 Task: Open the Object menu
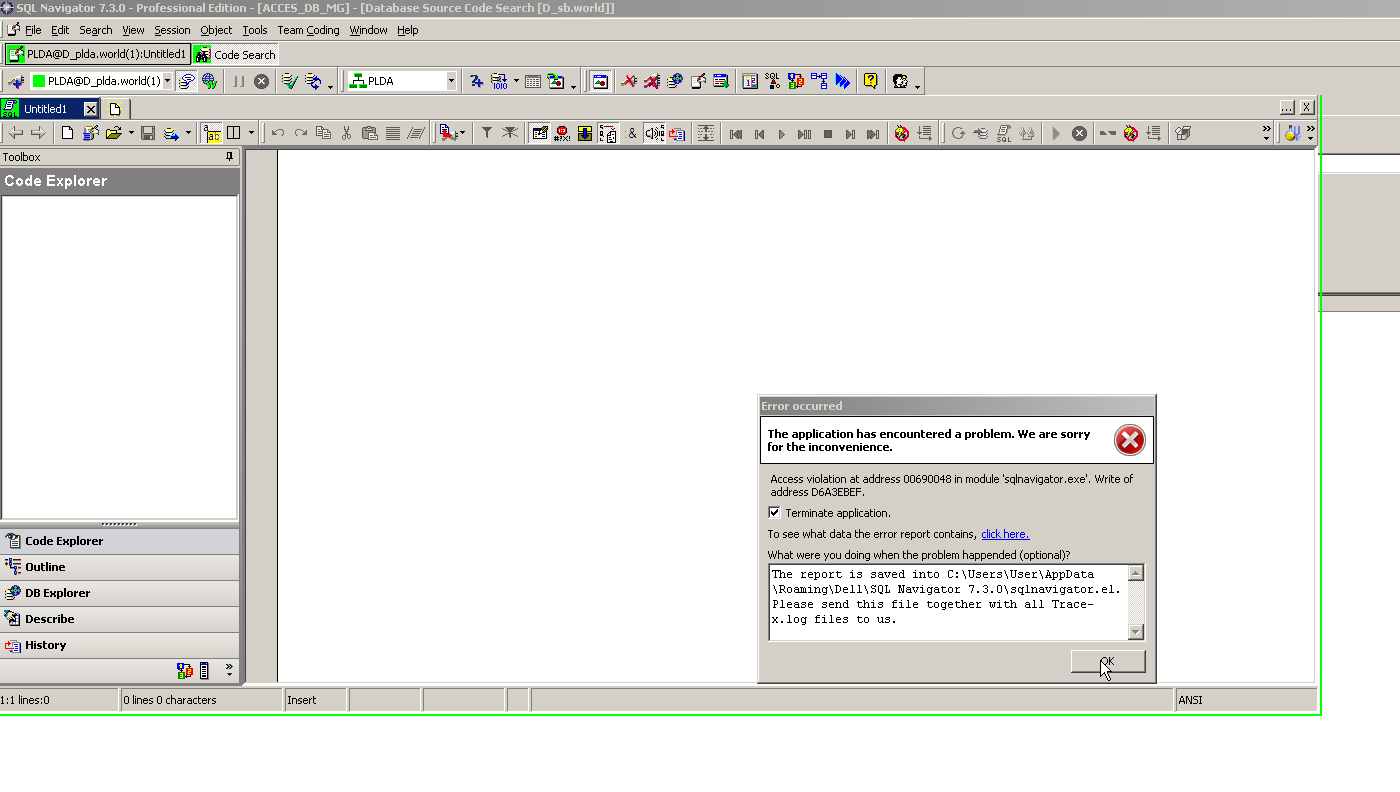tap(216, 30)
